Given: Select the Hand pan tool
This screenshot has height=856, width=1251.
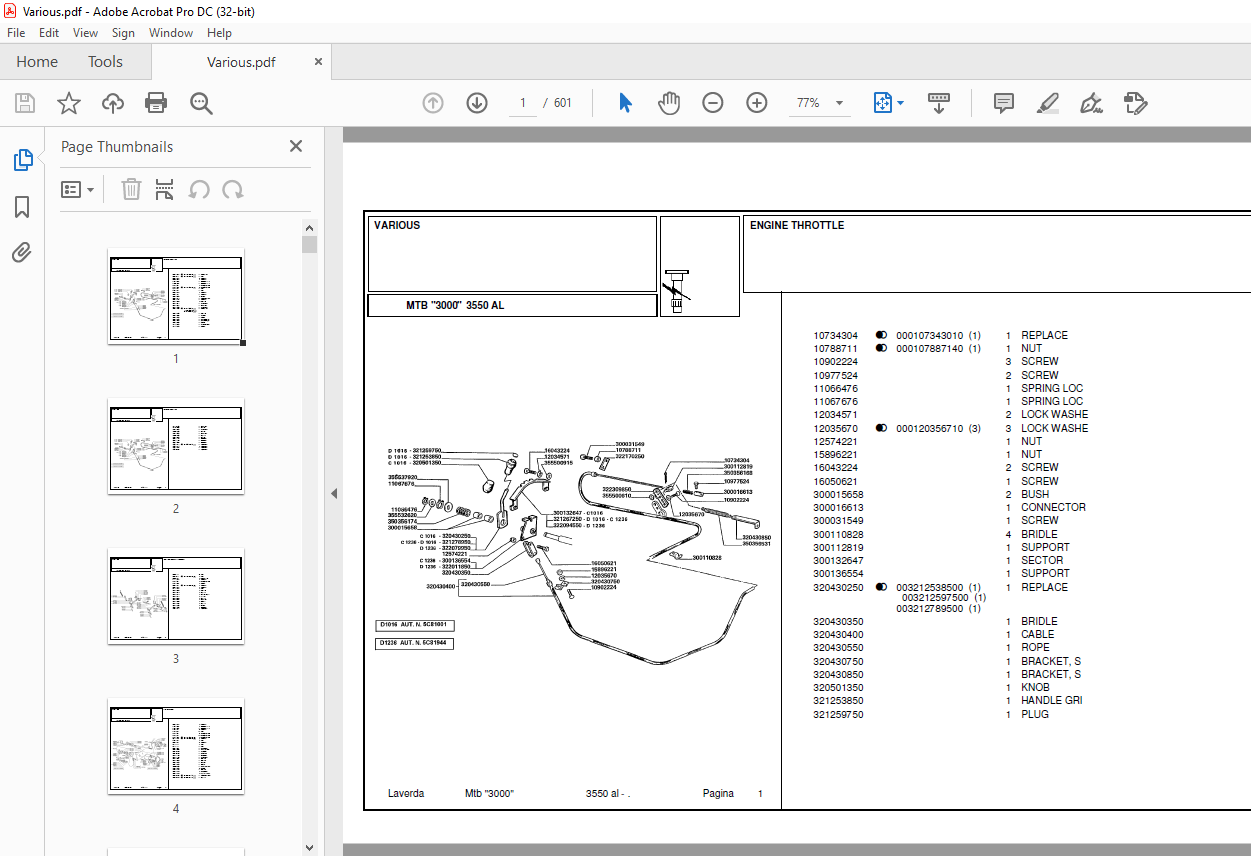Looking at the screenshot, I should 668,103.
